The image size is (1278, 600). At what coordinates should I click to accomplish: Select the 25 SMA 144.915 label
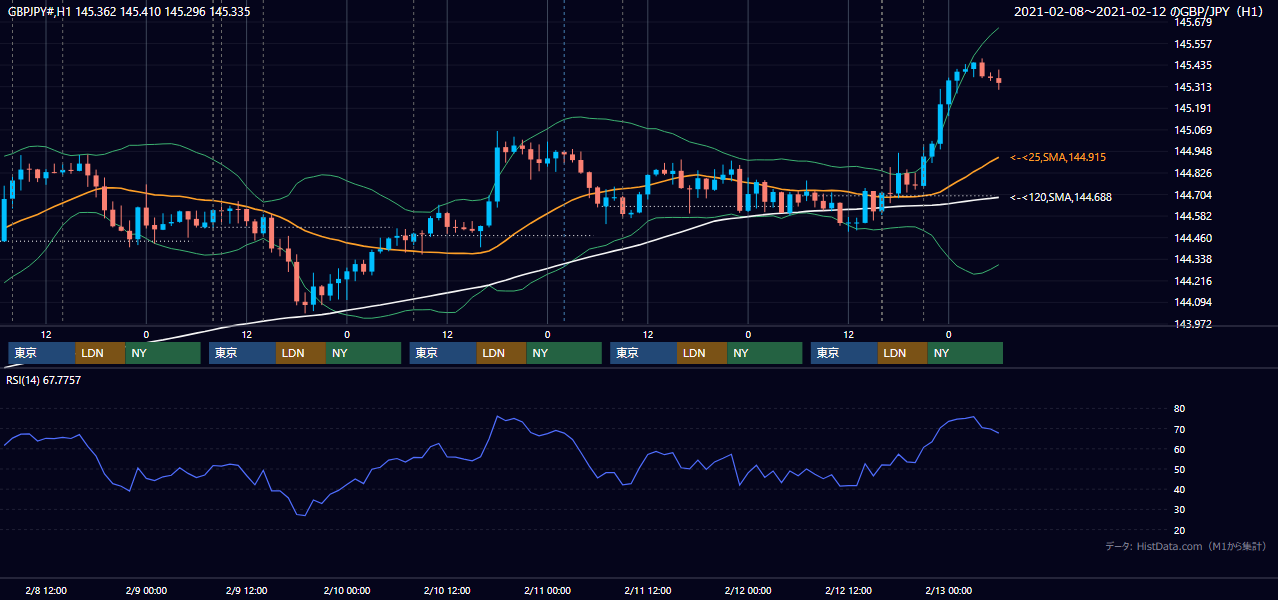coord(1058,157)
